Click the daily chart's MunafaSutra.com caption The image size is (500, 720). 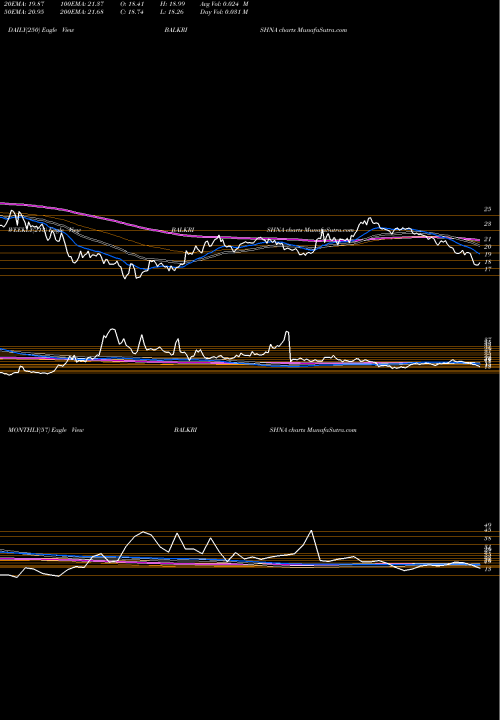[x=303, y=30]
